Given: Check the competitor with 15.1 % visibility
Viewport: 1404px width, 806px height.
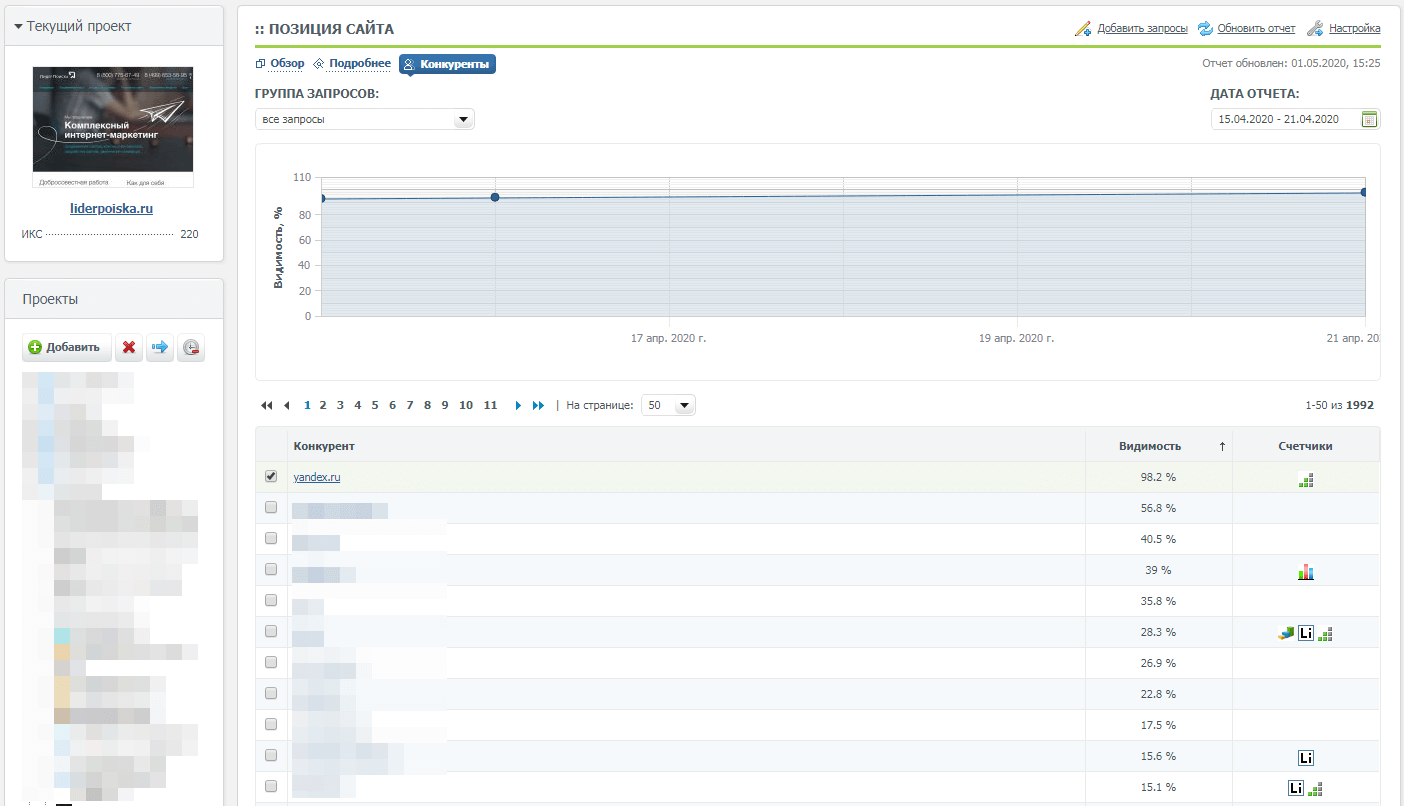Looking at the screenshot, I should (271, 786).
